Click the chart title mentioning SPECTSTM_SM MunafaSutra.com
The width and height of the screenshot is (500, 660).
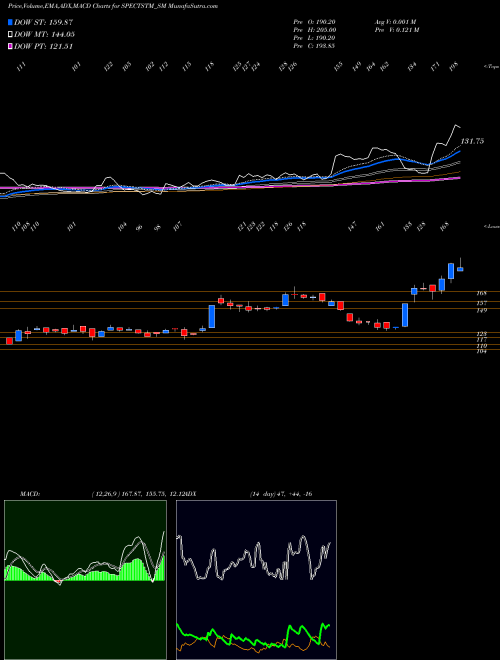(x=113, y=6)
